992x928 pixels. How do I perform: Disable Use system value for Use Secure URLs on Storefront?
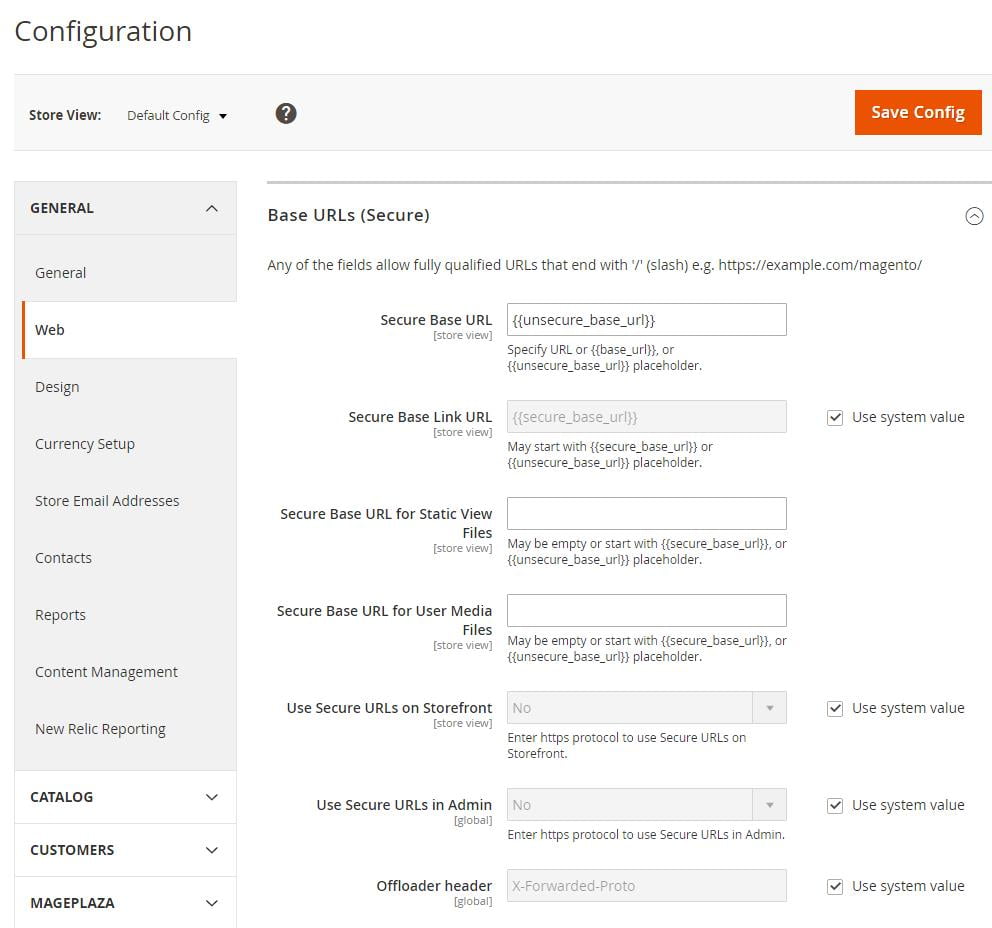pos(835,708)
